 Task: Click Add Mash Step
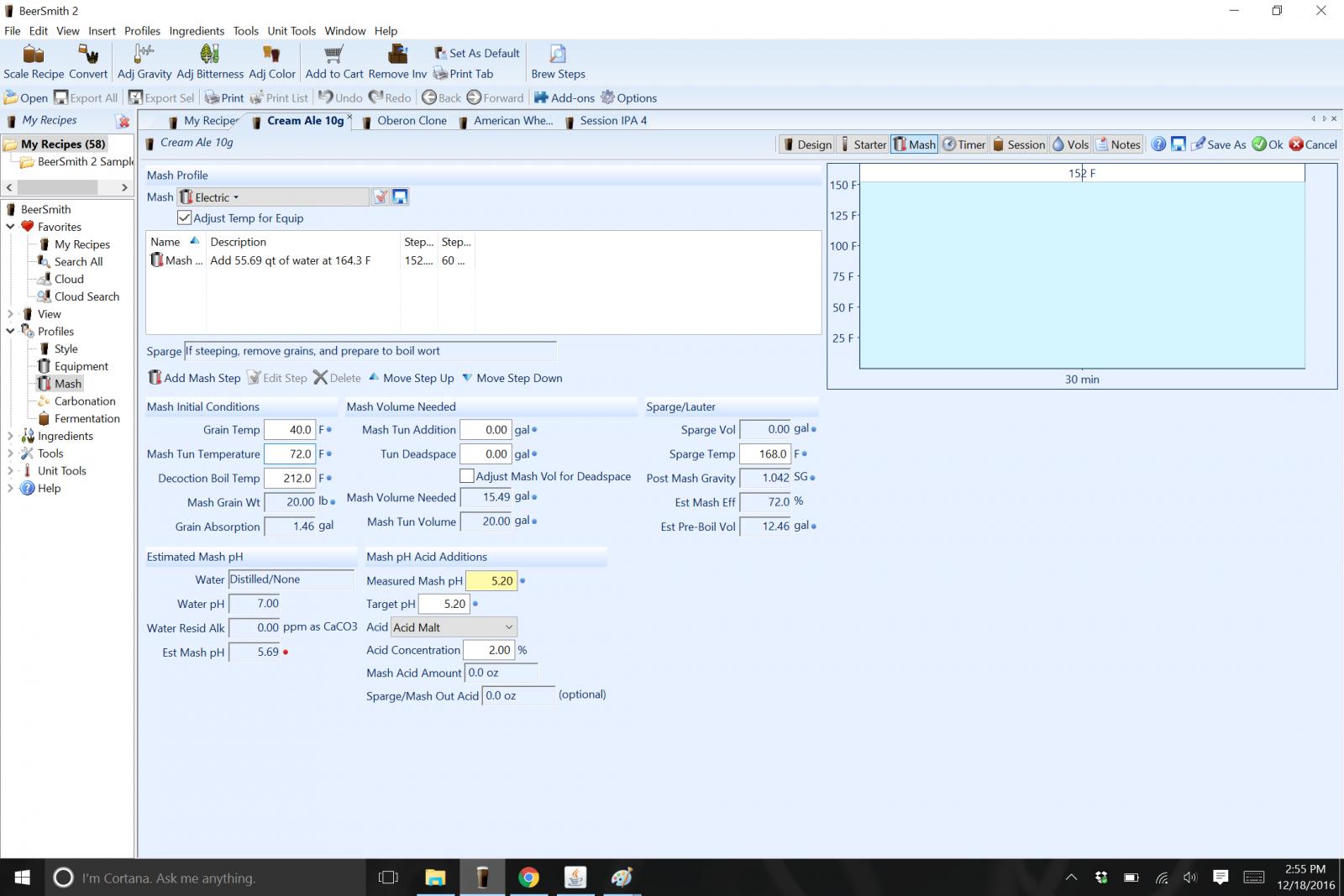(194, 378)
